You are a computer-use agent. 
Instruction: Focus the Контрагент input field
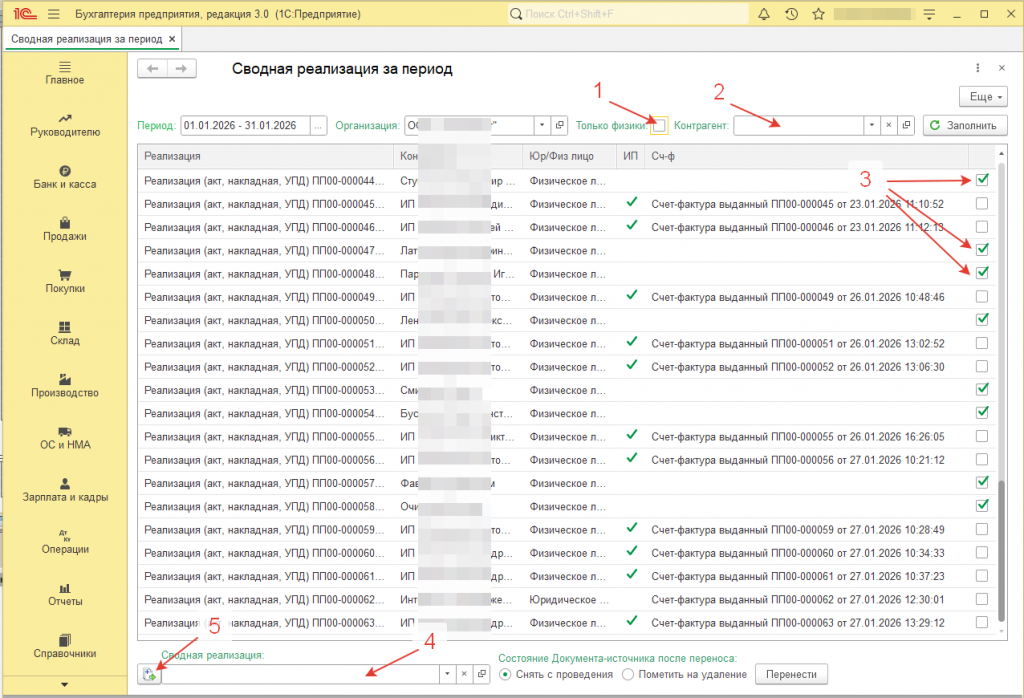coord(798,125)
